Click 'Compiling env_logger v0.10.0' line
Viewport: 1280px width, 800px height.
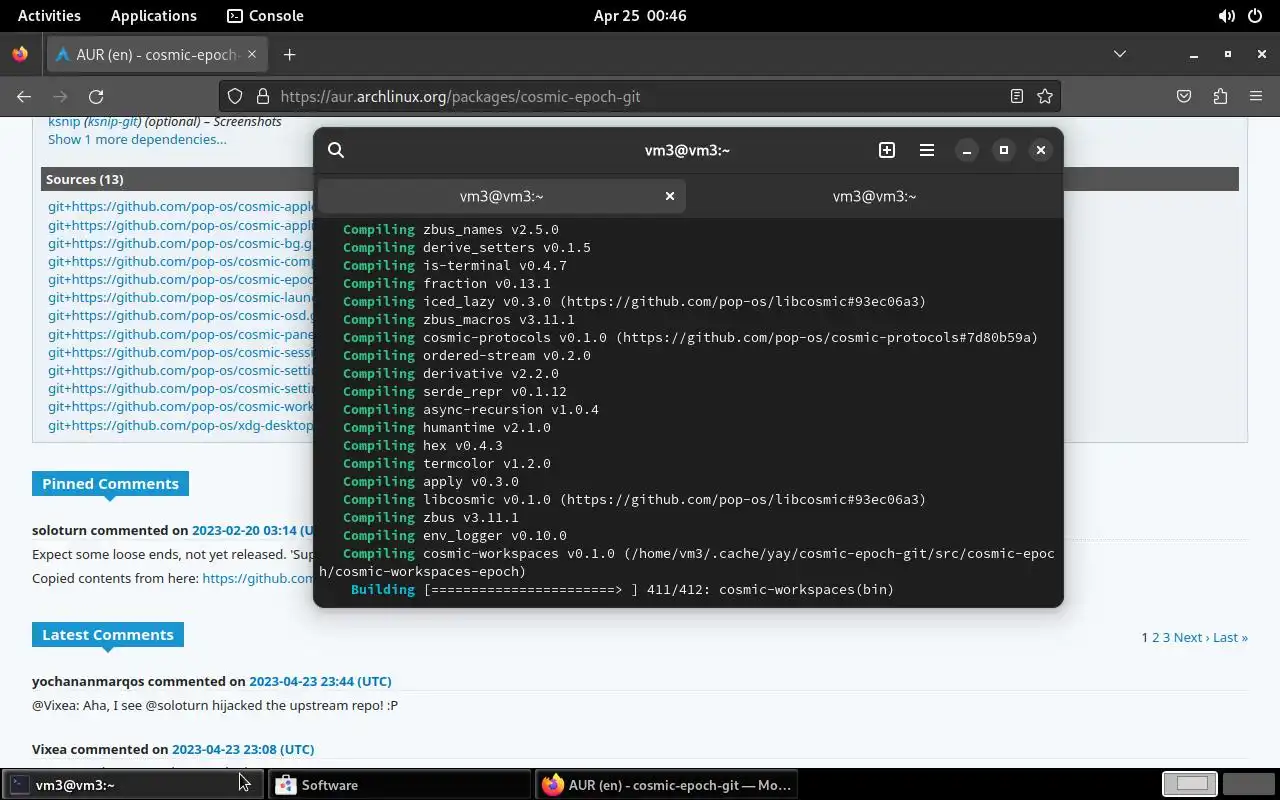tap(455, 536)
